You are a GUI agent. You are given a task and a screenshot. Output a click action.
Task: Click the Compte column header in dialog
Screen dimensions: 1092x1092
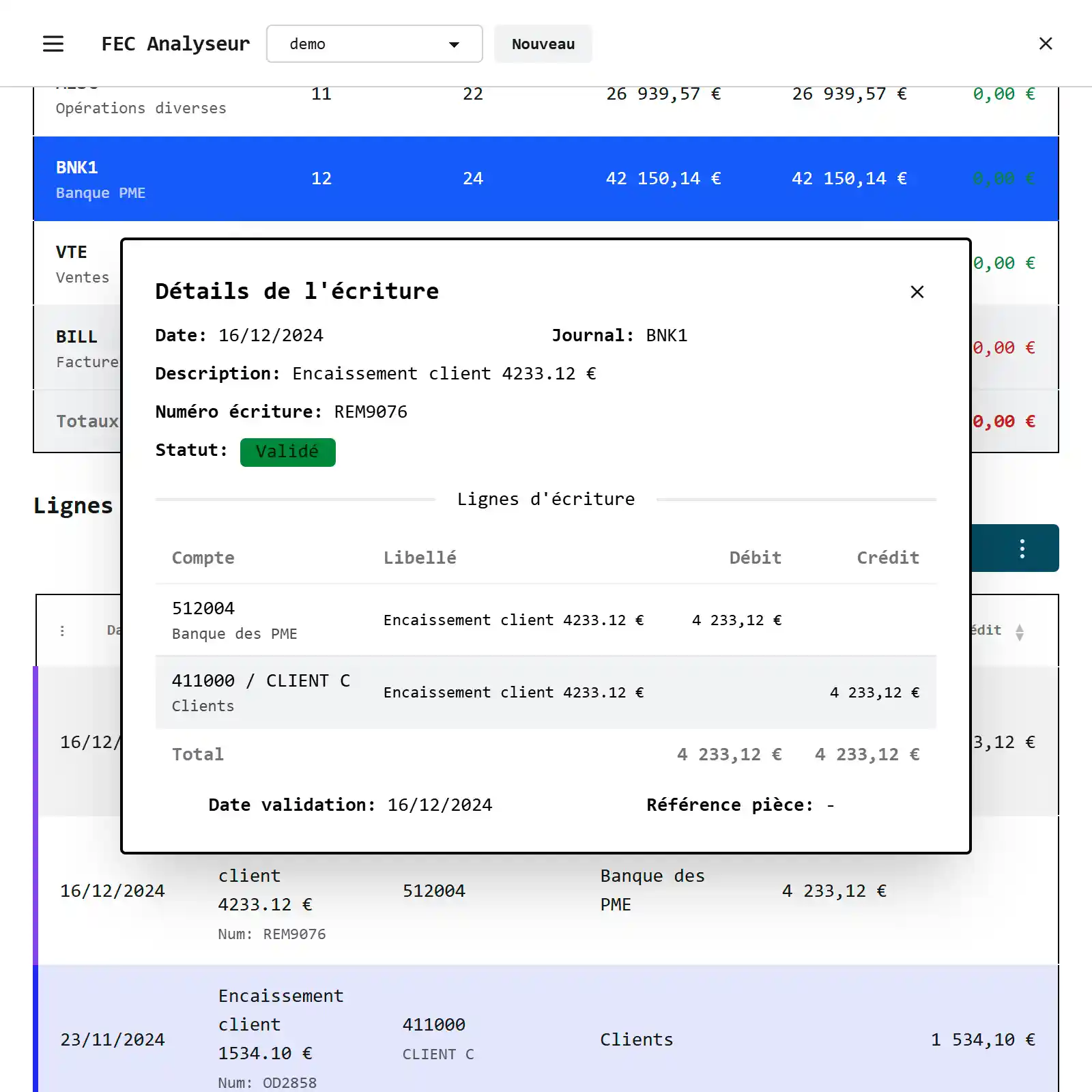click(203, 558)
